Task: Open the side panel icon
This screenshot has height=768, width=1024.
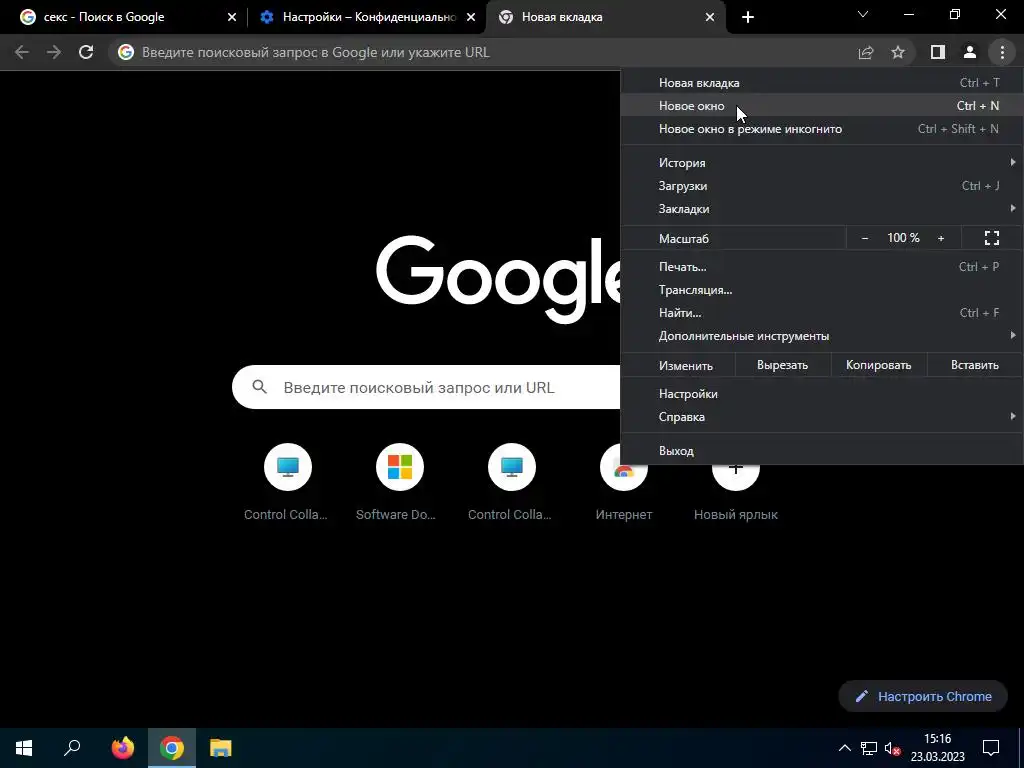Action: coord(938,52)
